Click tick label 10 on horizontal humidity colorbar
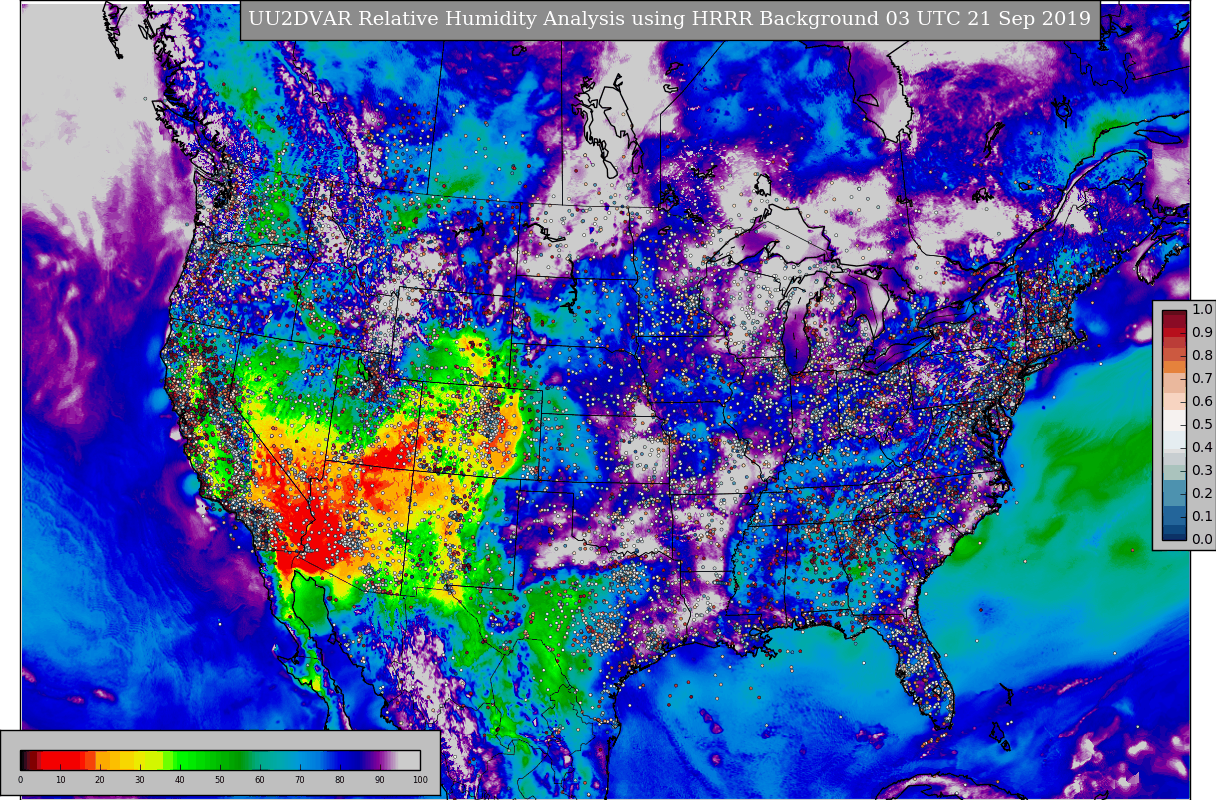The height and width of the screenshot is (800, 1216). click(60, 780)
